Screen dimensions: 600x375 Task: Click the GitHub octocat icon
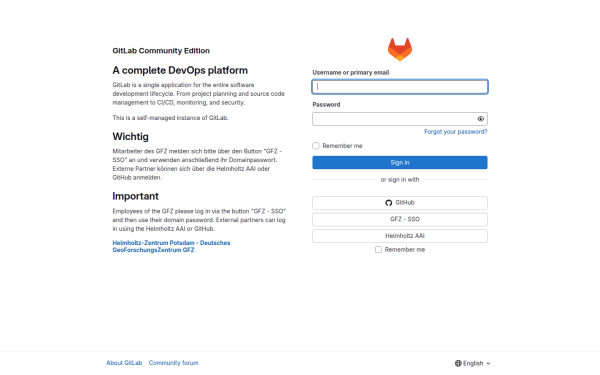point(389,203)
